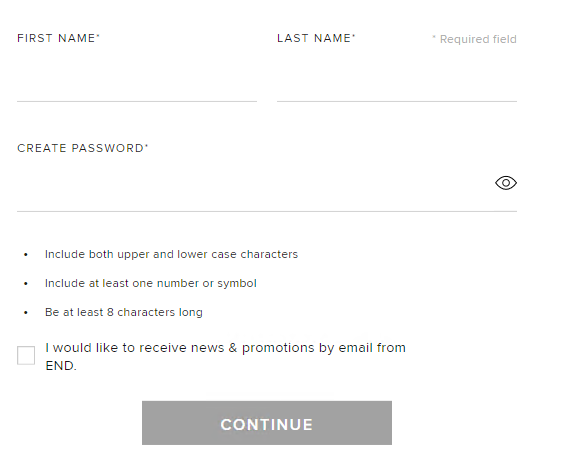Focus the First Name input field
This screenshot has width=563, height=455.
pos(137,82)
